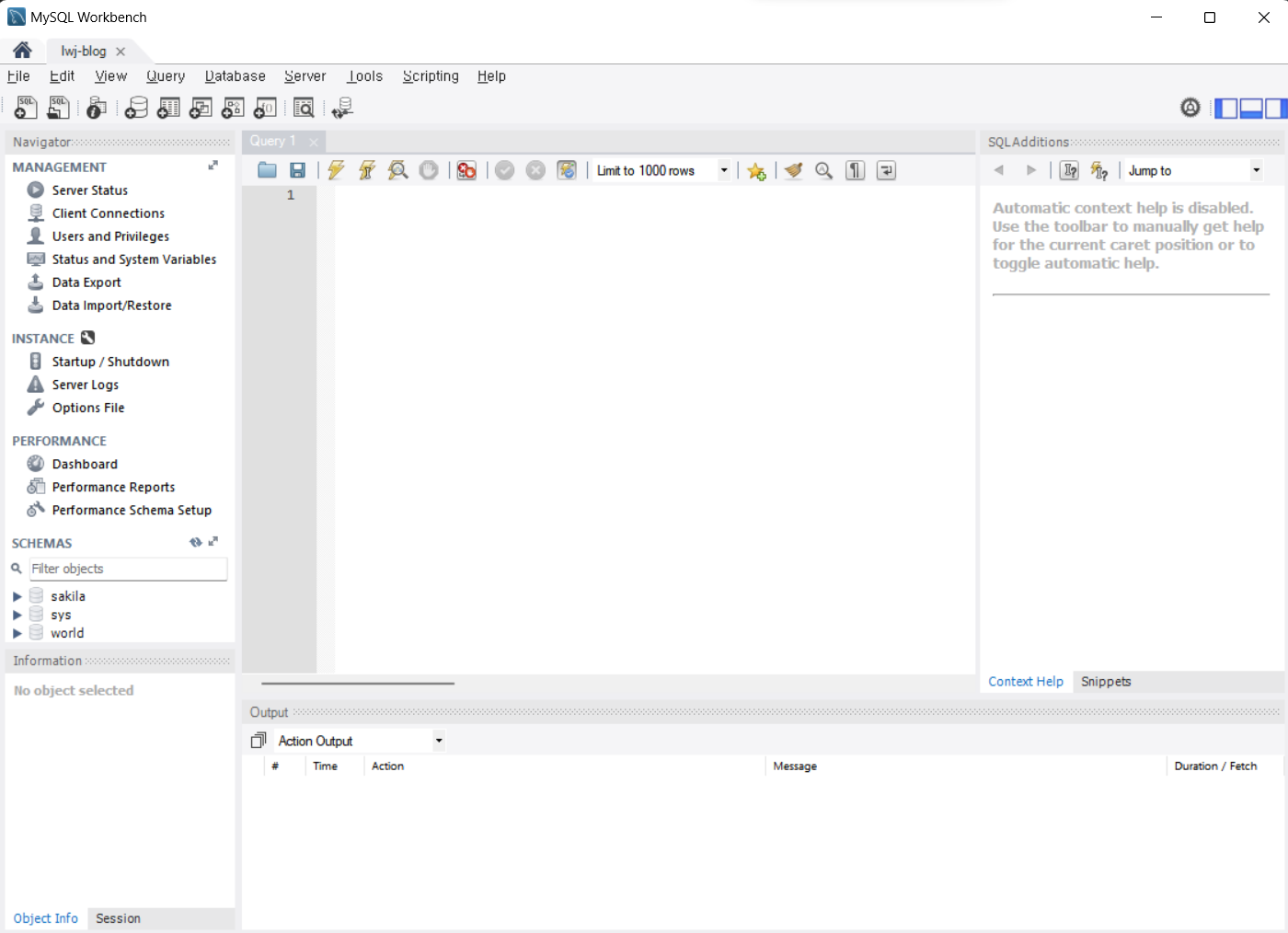
Task: Create a new table icon
Action: click(168, 108)
